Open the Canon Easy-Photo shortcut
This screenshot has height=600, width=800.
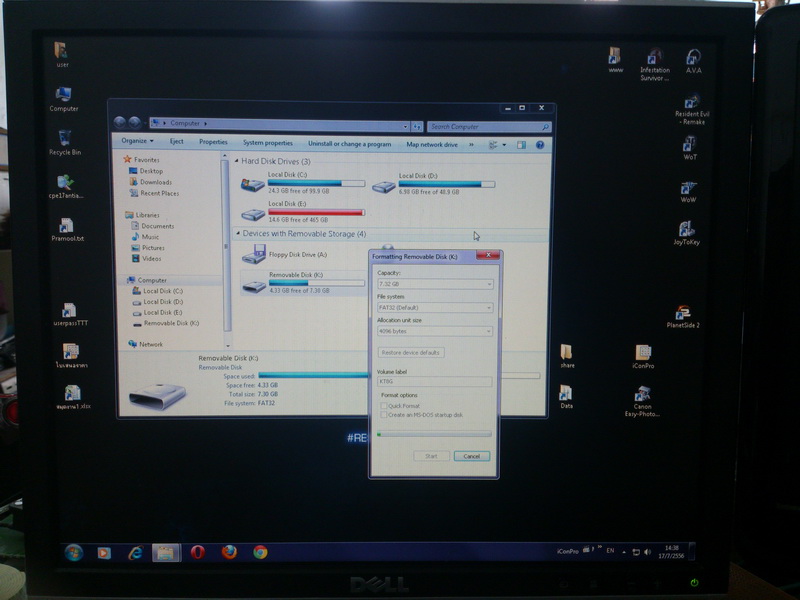click(x=642, y=402)
